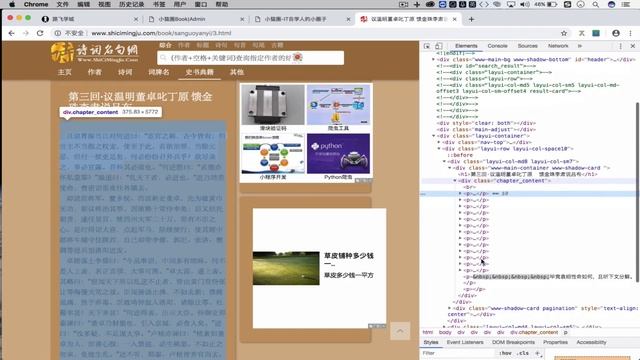Click the not-secure site info icon
This screenshot has width=640, height=360.
click(x=58, y=33)
